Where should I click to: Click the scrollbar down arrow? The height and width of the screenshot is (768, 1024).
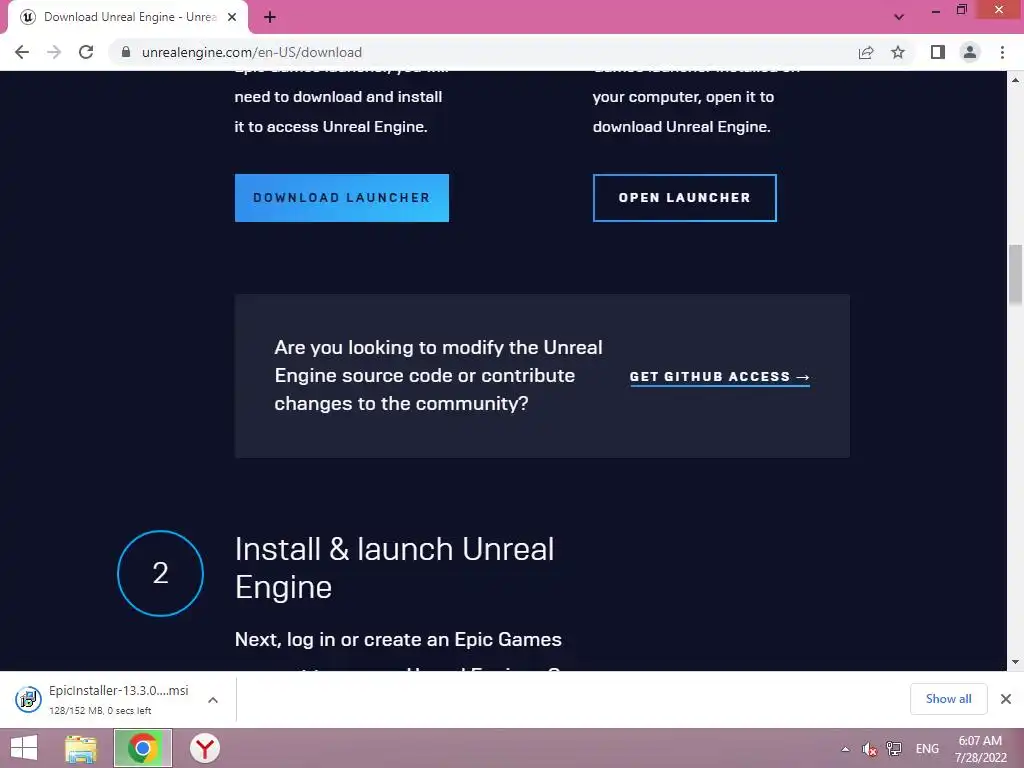[1016, 662]
